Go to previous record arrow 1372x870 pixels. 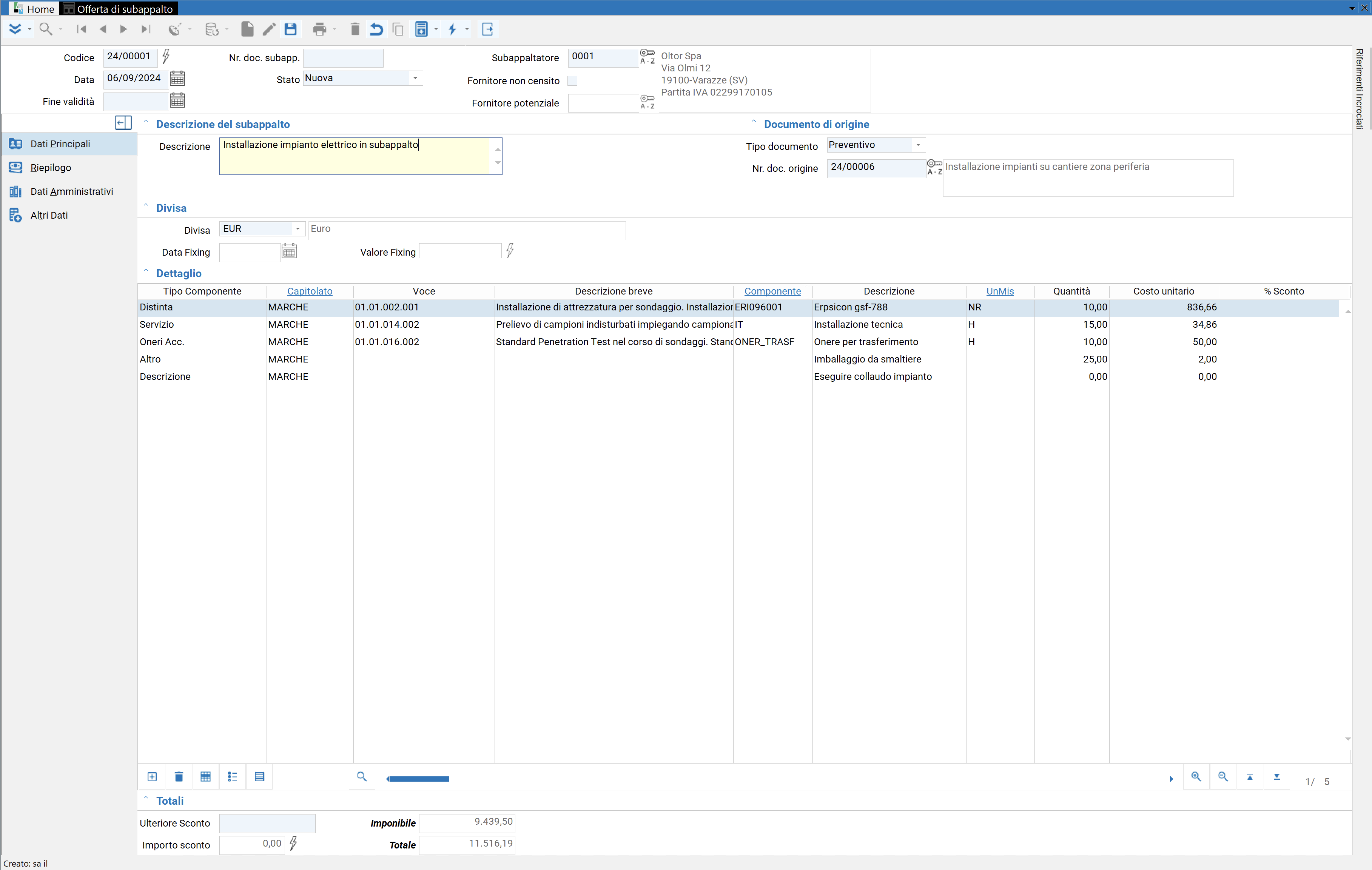coord(103,29)
